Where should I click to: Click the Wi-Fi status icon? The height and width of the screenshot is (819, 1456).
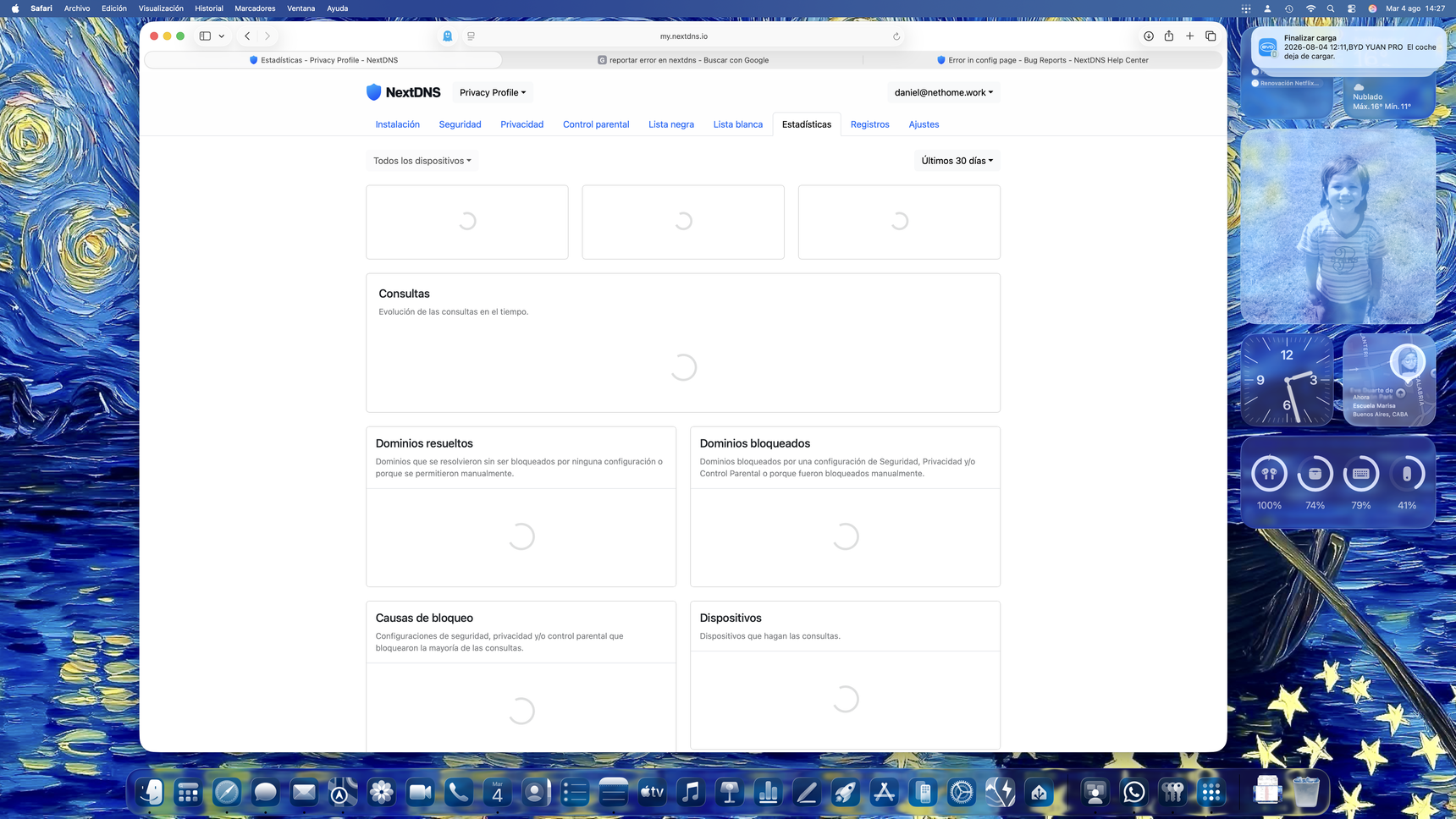(1310, 8)
